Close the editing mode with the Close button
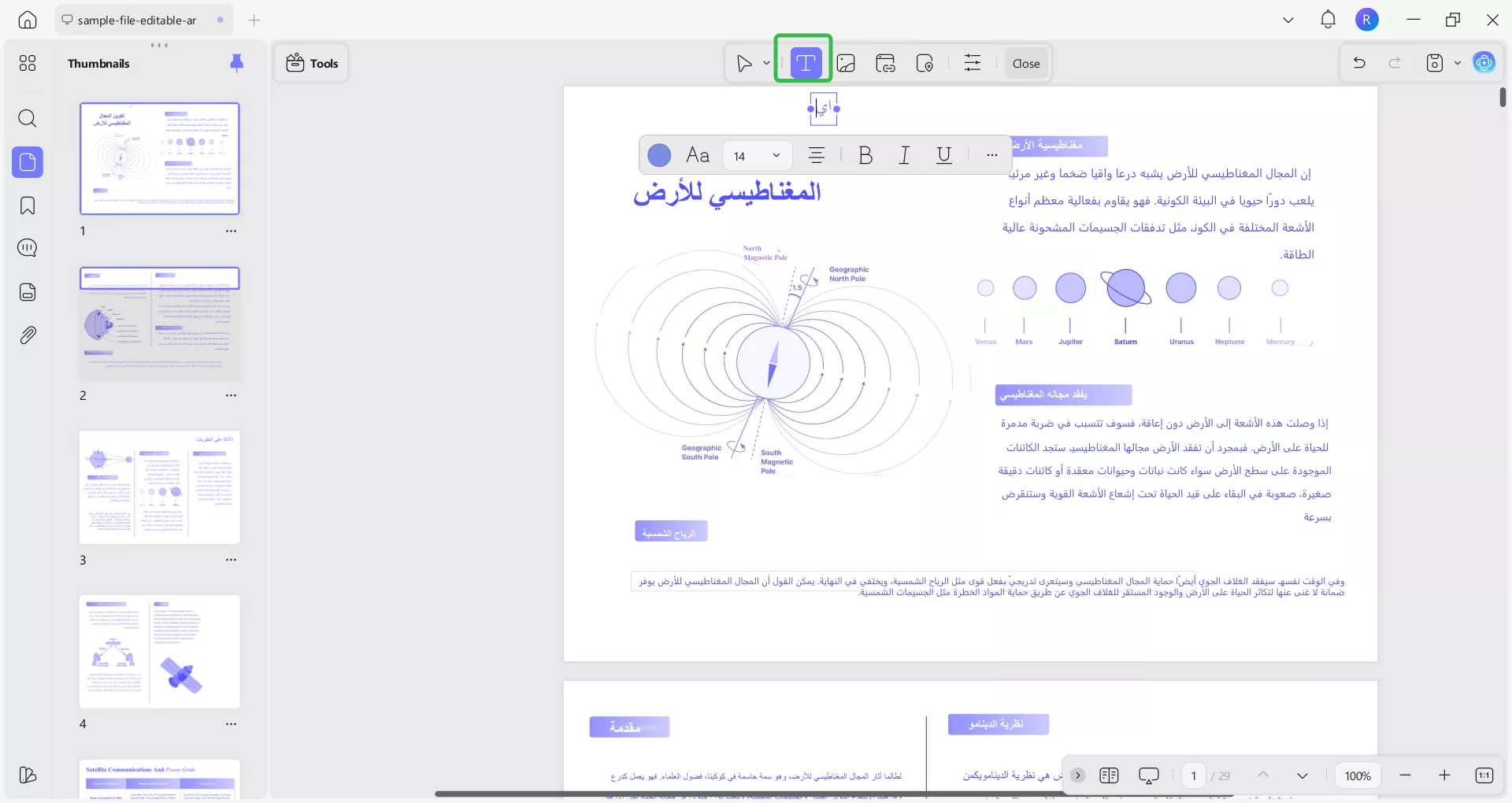 tap(1025, 63)
